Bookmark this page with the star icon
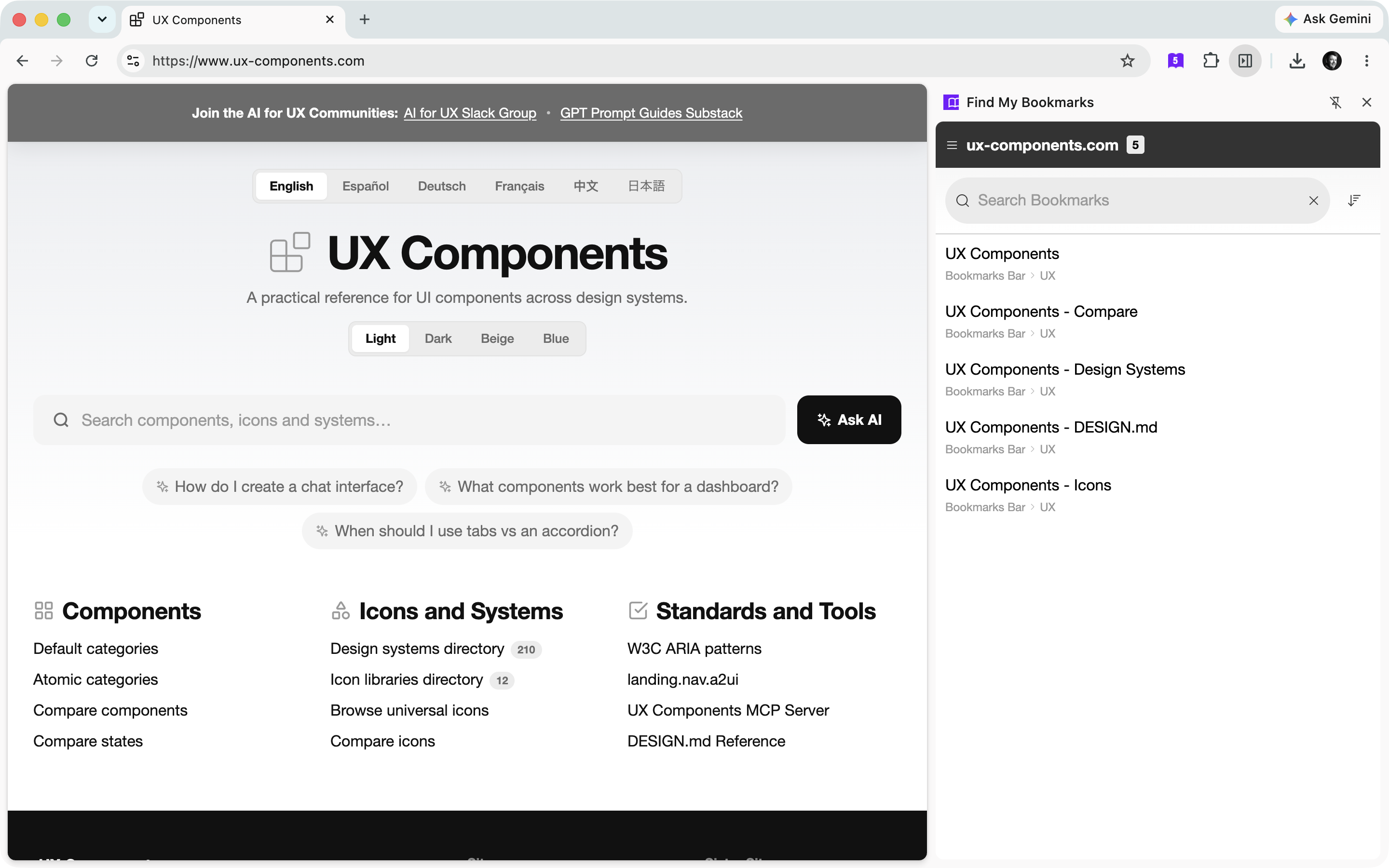The width and height of the screenshot is (1389, 868). [x=1127, y=61]
